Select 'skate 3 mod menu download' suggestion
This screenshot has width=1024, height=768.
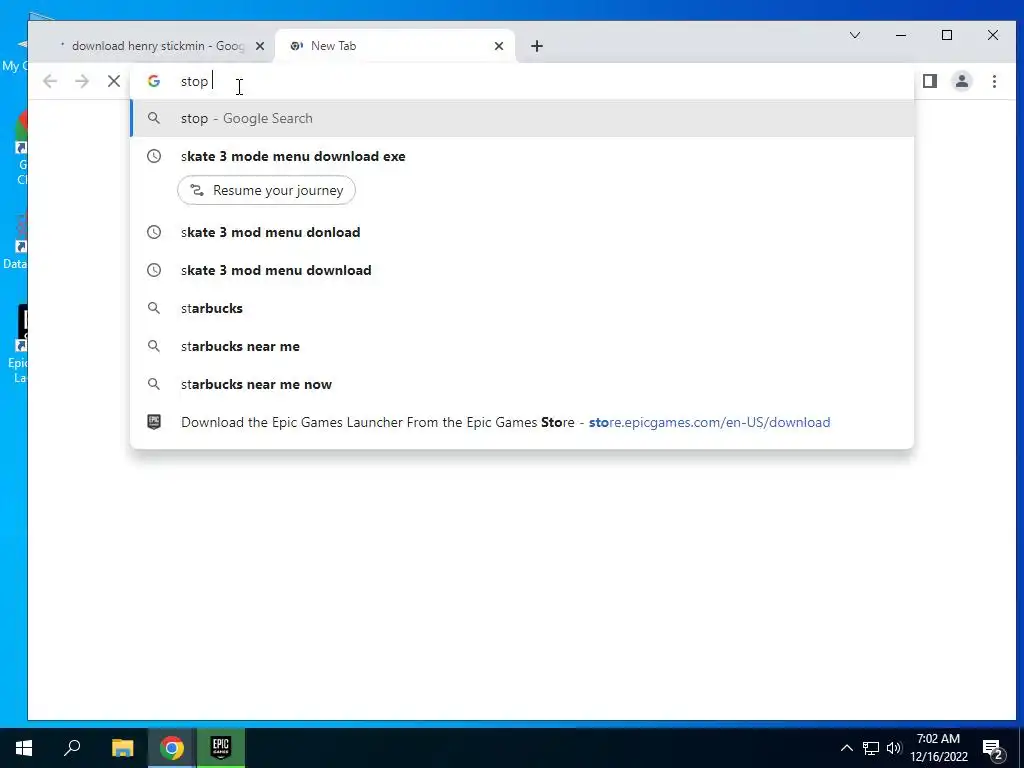click(522, 270)
